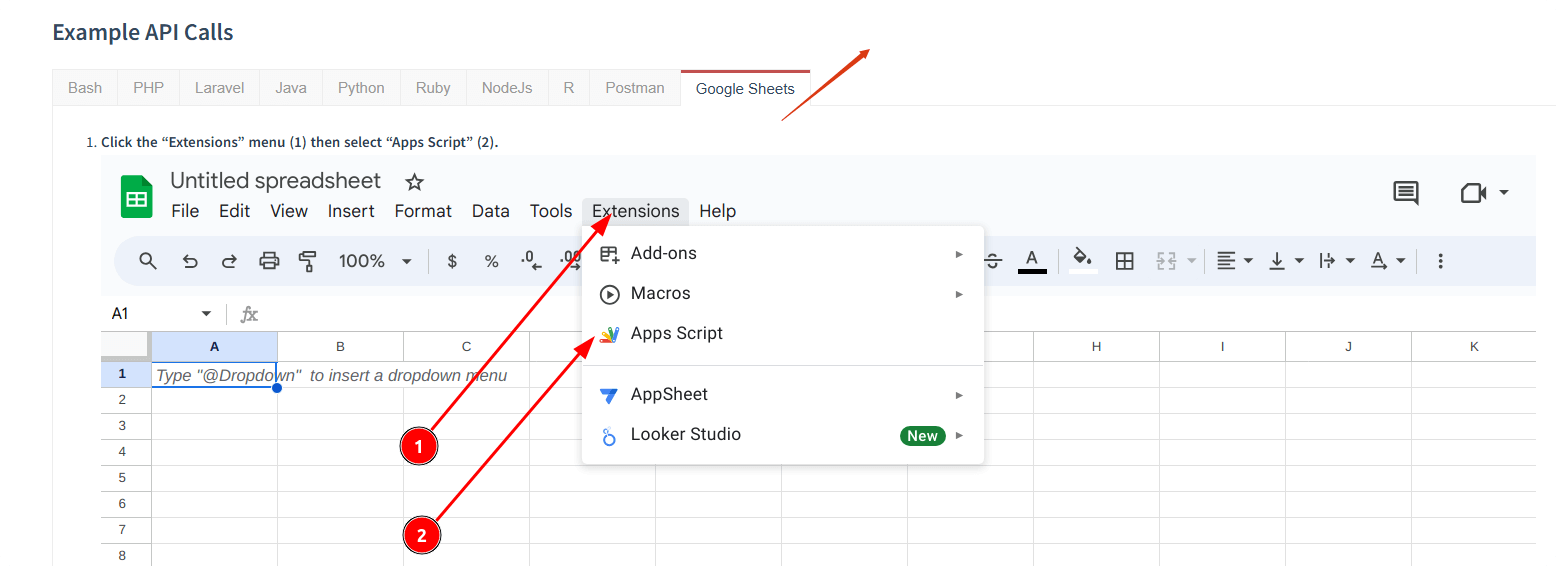Open the arrow next to Merge cells
1556x566 pixels.
[1191, 262]
